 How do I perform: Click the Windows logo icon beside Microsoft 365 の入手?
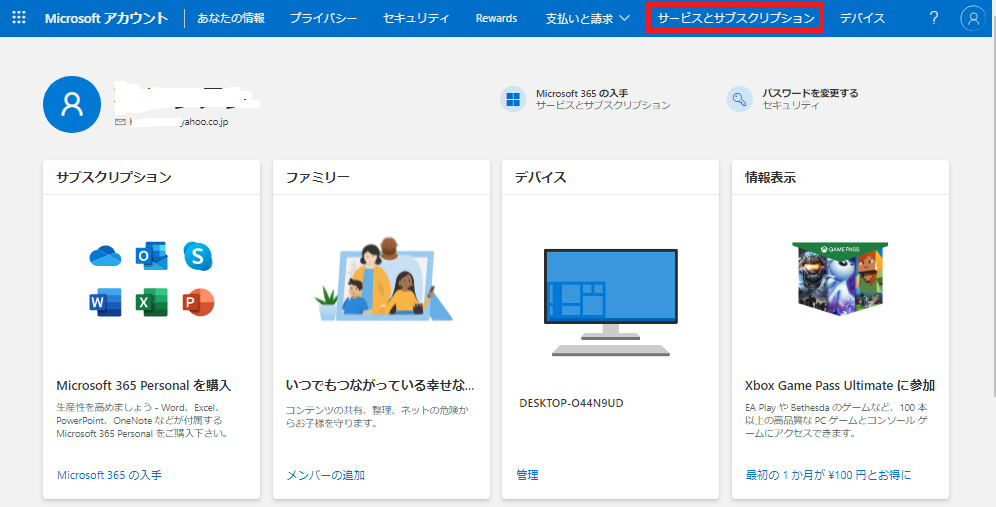point(513,99)
